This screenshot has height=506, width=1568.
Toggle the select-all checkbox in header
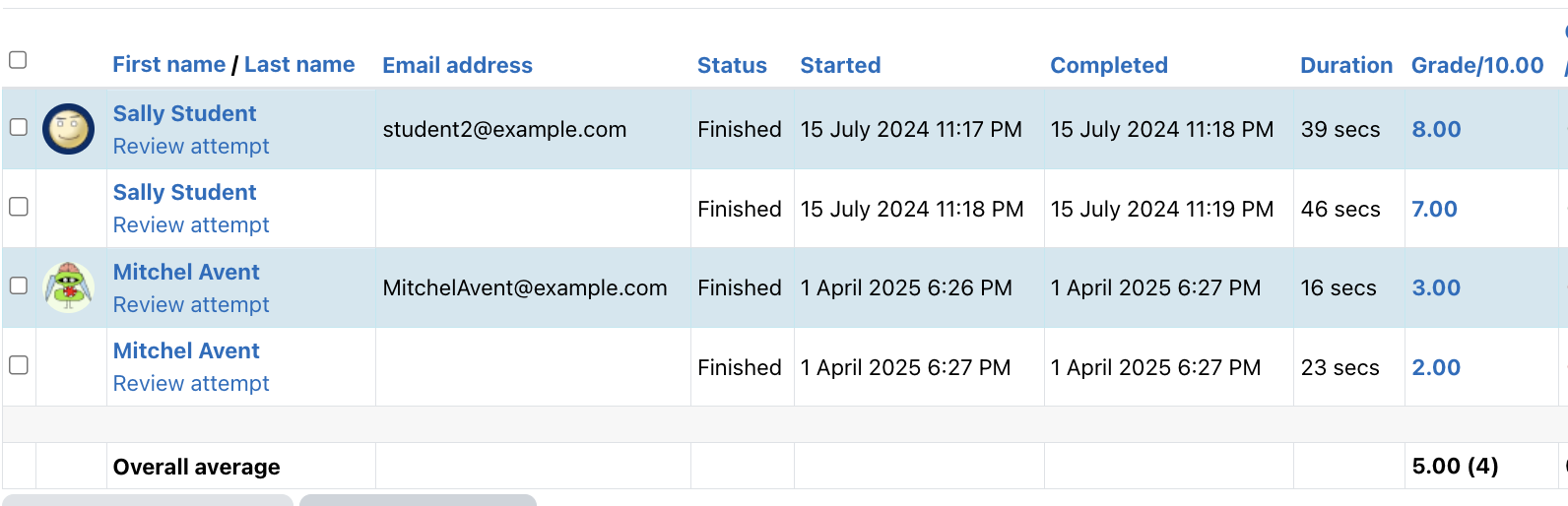pos(18,60)
